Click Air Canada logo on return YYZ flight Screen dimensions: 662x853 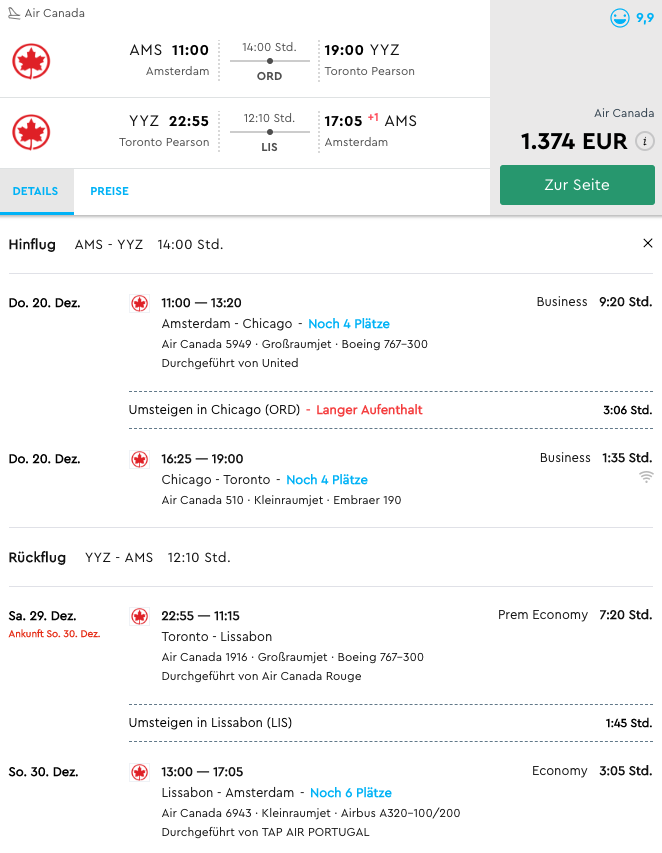coord(31,132)
